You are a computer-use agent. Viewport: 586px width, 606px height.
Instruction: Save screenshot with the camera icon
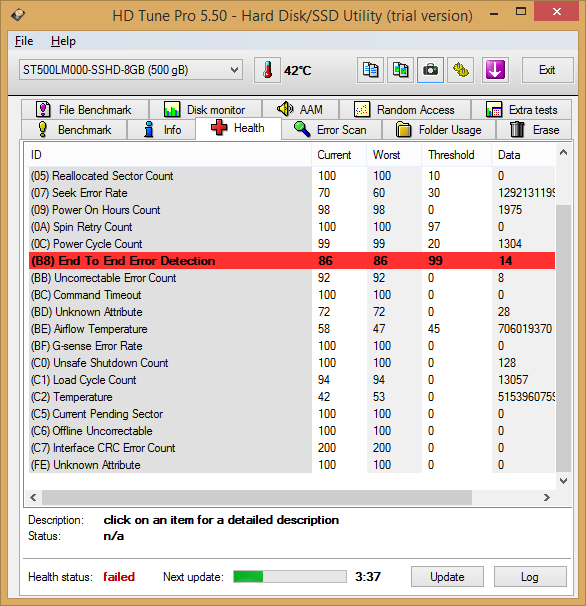coord(430,70)
